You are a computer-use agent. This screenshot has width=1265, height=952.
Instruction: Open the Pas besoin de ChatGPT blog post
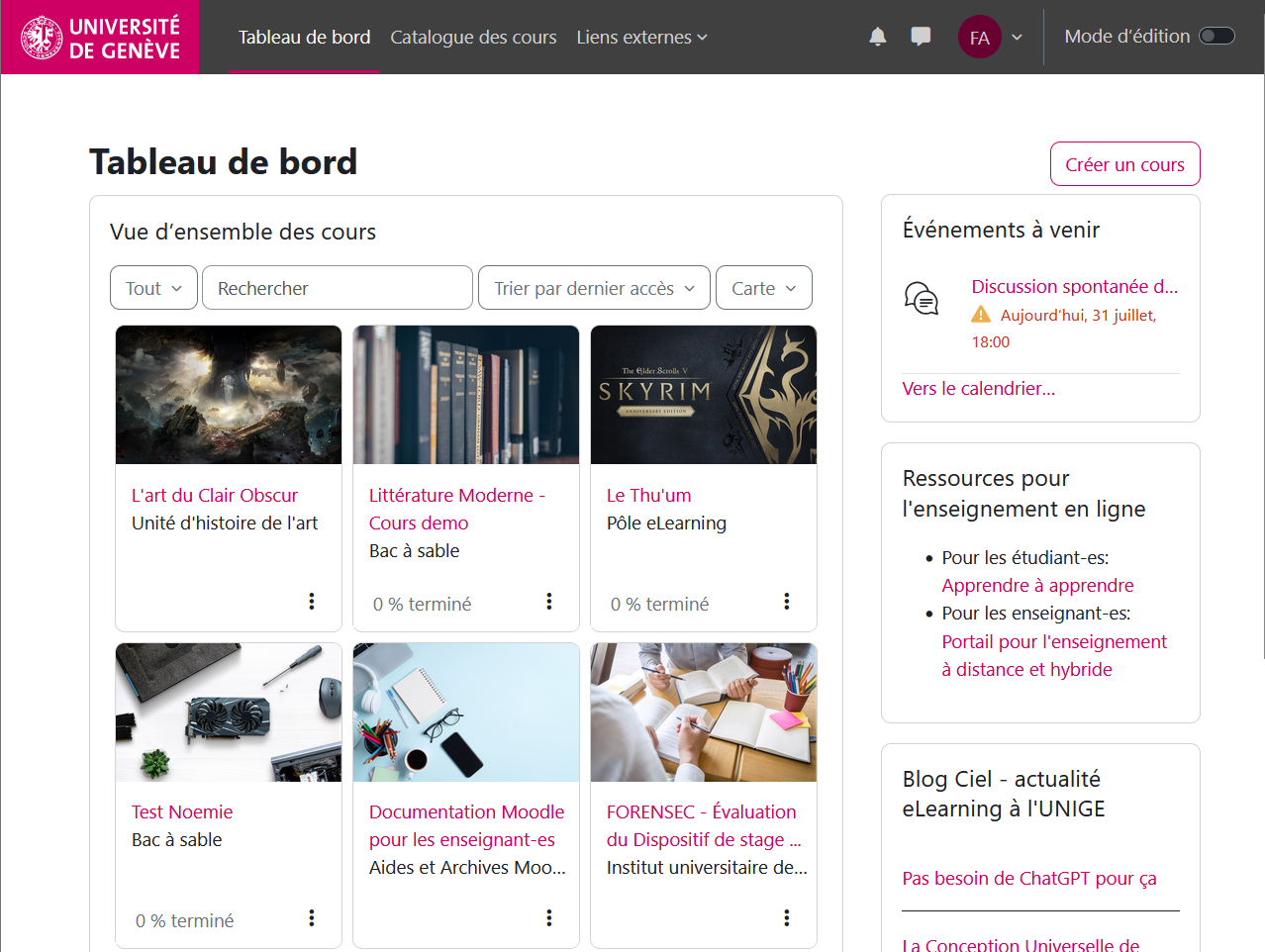pos(1028,879)
